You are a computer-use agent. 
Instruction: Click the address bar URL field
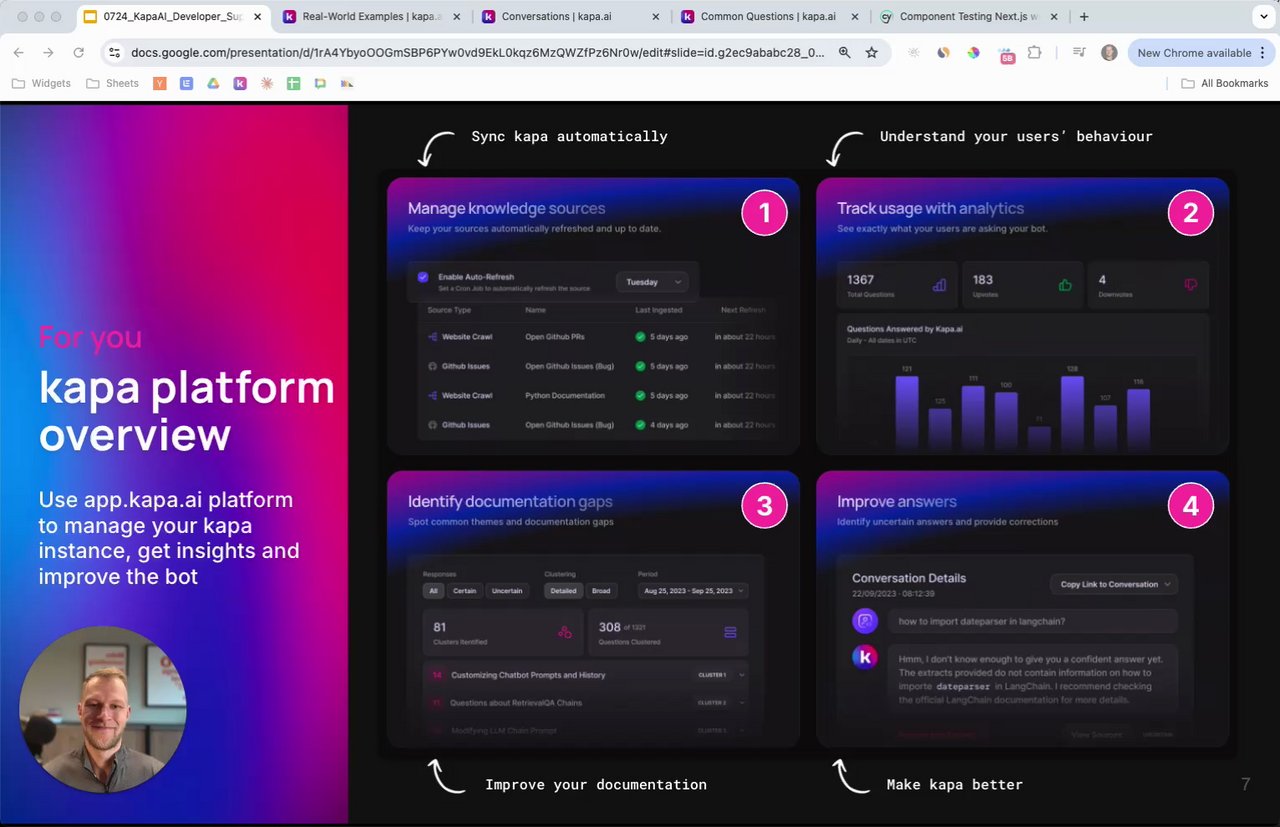point(478,53)
